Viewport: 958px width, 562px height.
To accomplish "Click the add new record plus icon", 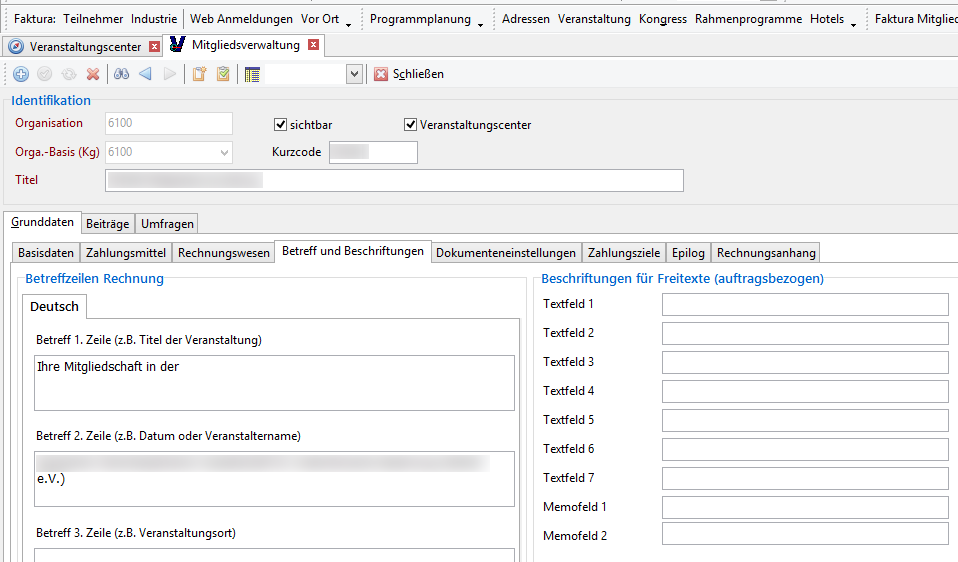I will [21, 74].
